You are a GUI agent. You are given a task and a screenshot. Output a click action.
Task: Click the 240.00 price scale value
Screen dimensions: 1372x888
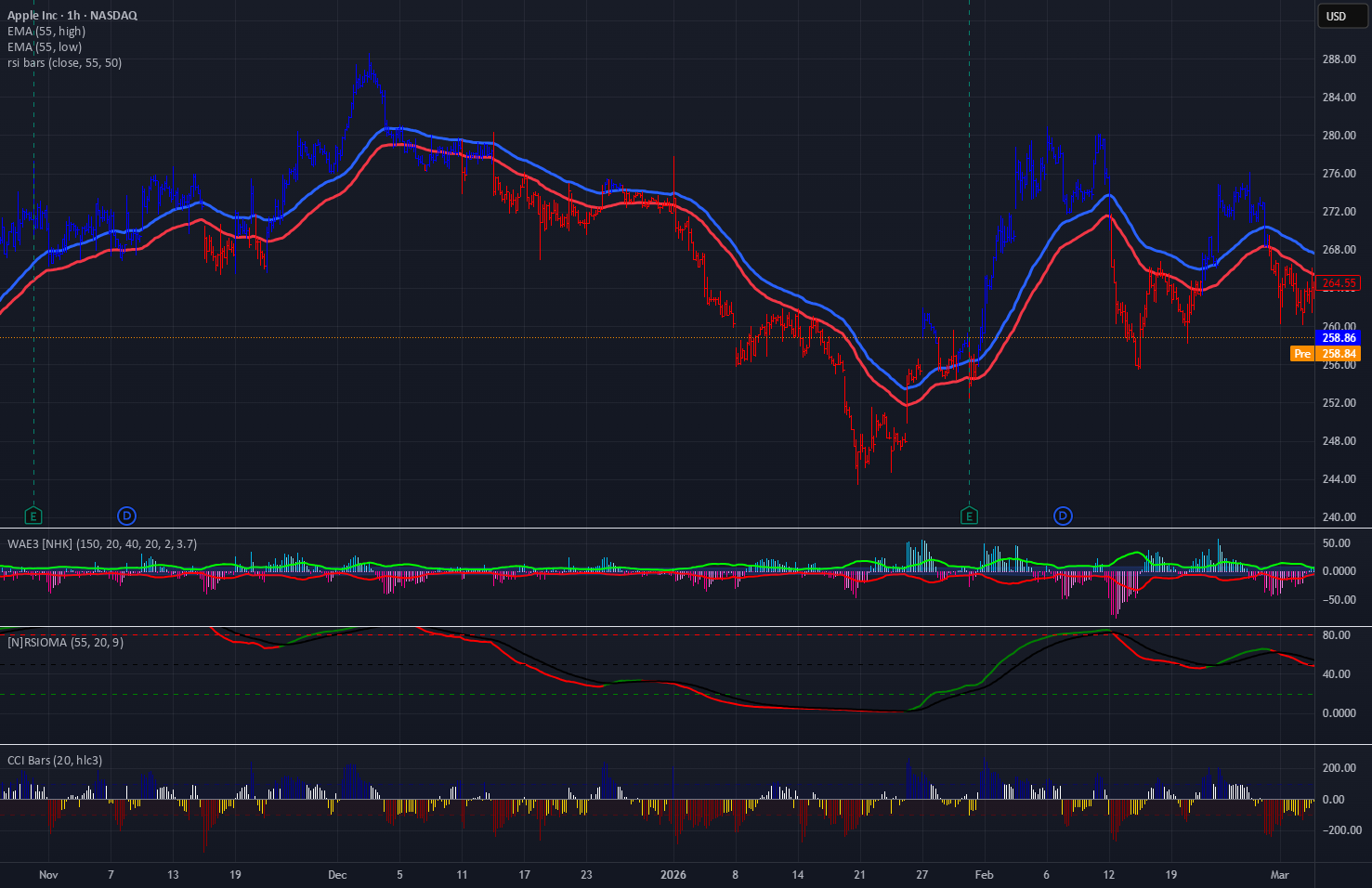pyautogui.click(x=1339, y=517)
